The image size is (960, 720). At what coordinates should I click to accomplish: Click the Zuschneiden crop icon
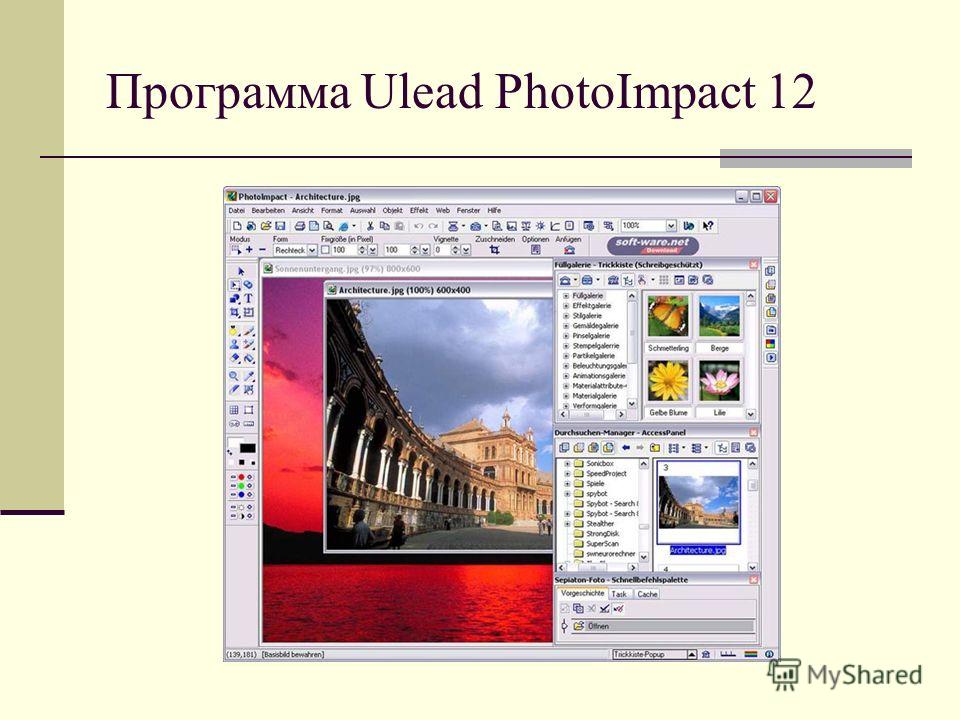pyautogui.click(x=495, y=250)
